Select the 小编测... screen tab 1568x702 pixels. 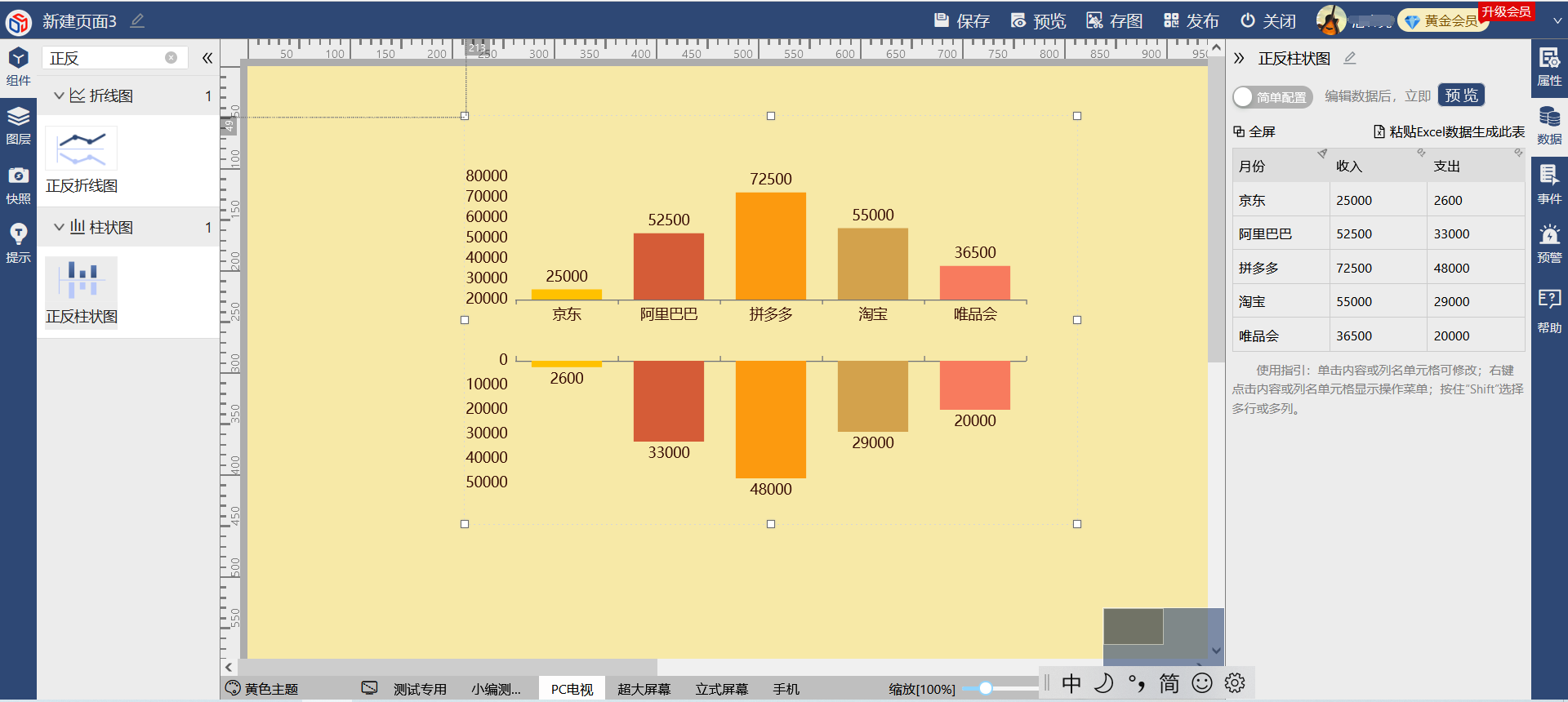tap(496, 689)
